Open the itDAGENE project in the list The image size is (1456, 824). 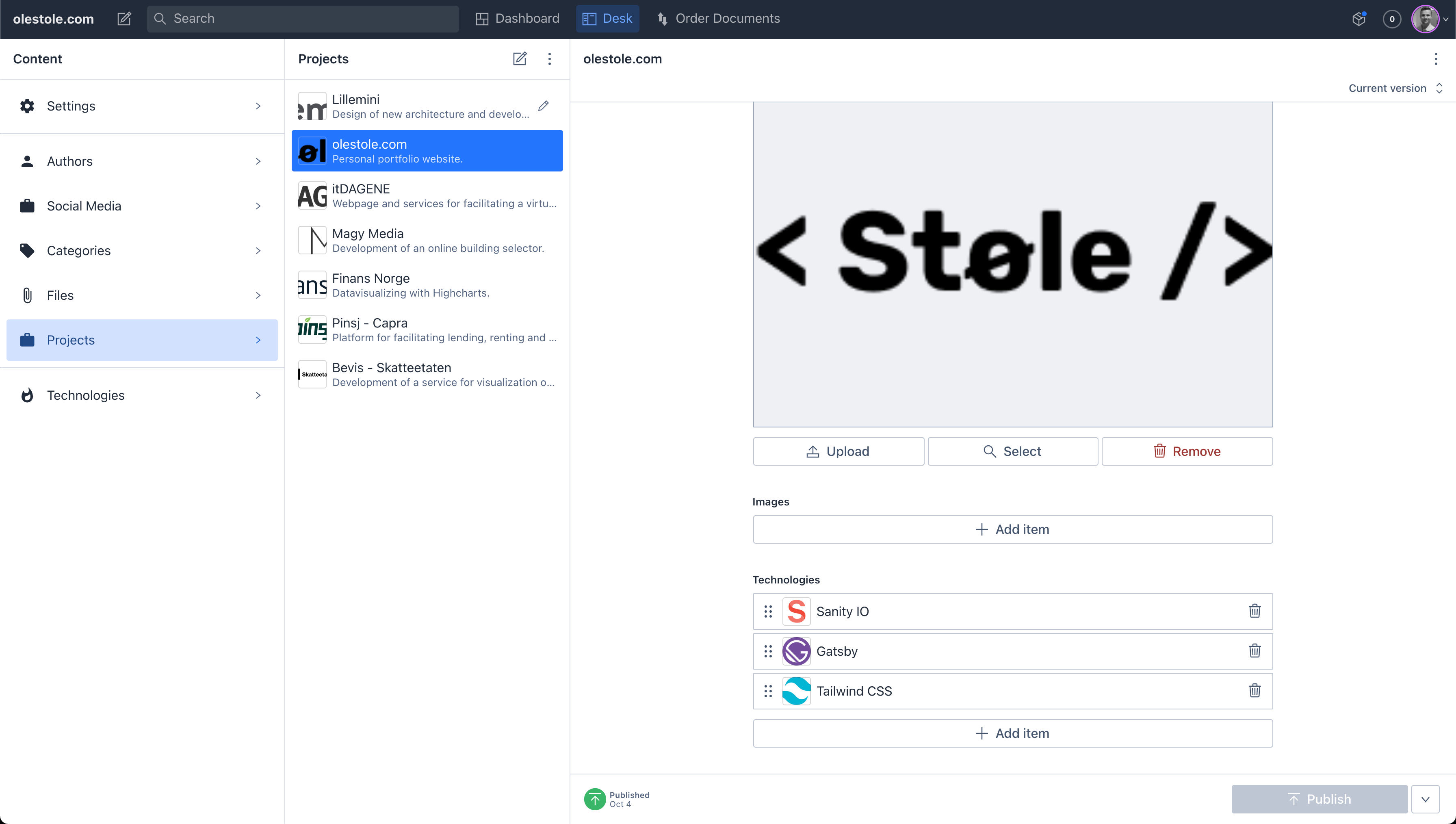tap(427, 196)
